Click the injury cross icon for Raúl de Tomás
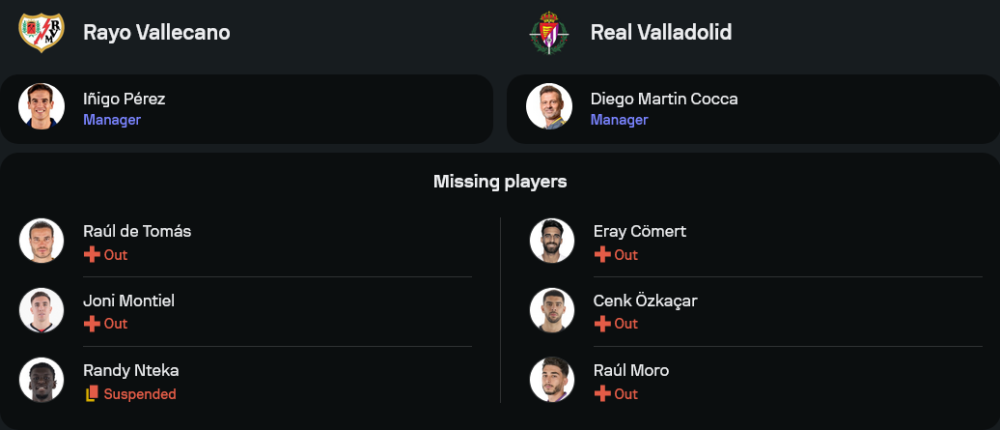1000x430 pixels. pyautogui.click(x=91, y=255)
